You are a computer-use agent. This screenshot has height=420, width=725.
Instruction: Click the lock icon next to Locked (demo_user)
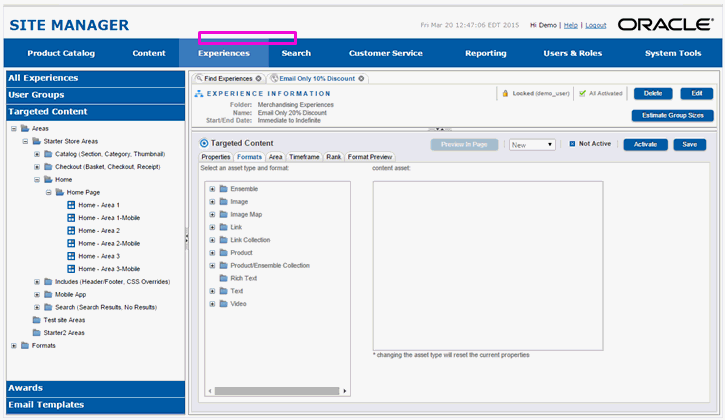[x=505, y=93]
